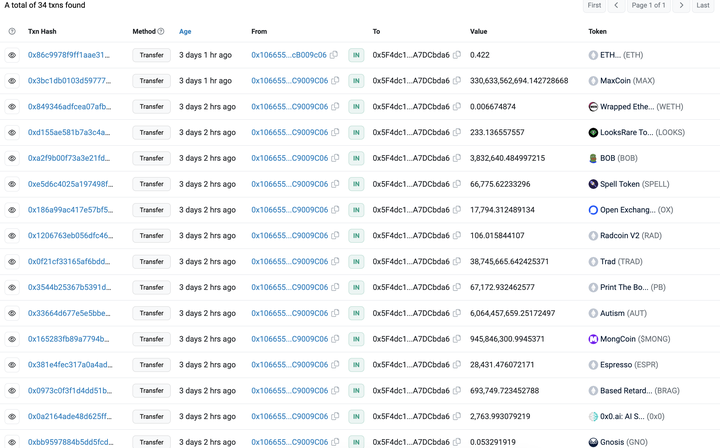
Task: Open transaction hash 0x3544b25367b5391d
Action: click(69, 287)
